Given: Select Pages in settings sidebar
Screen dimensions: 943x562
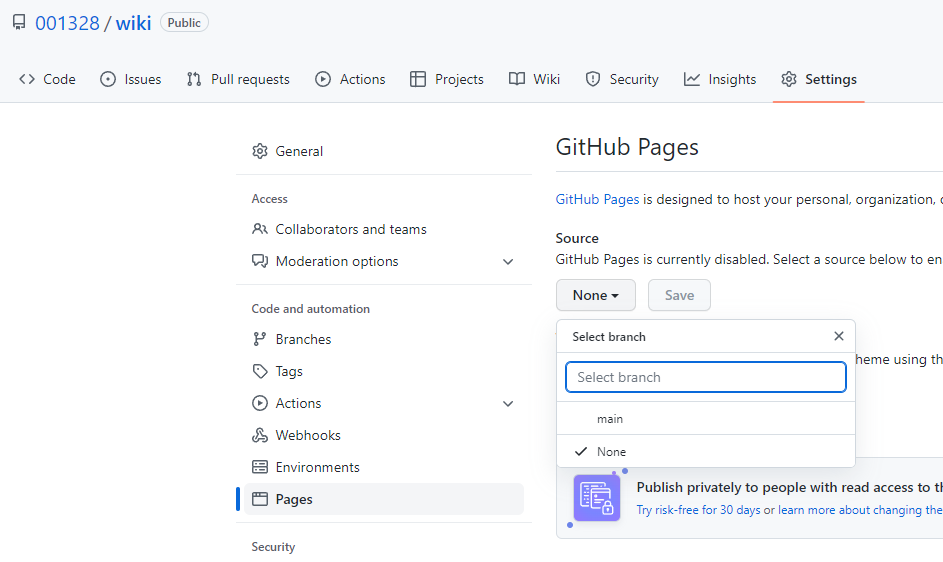Looking at the screenshot, I should (384, 499).
